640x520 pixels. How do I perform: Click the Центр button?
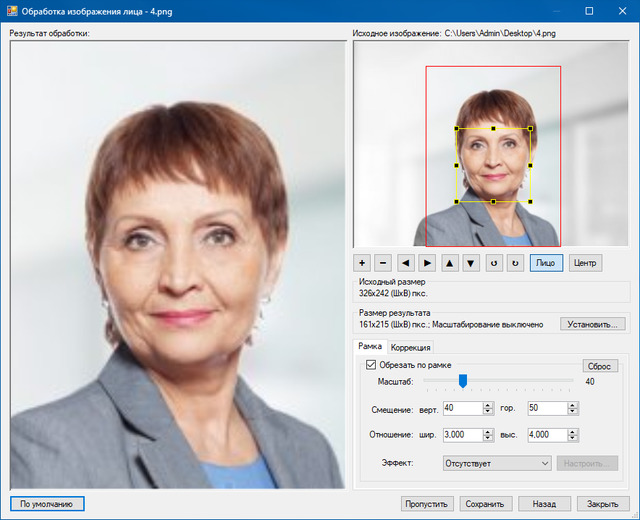(585, 263)
